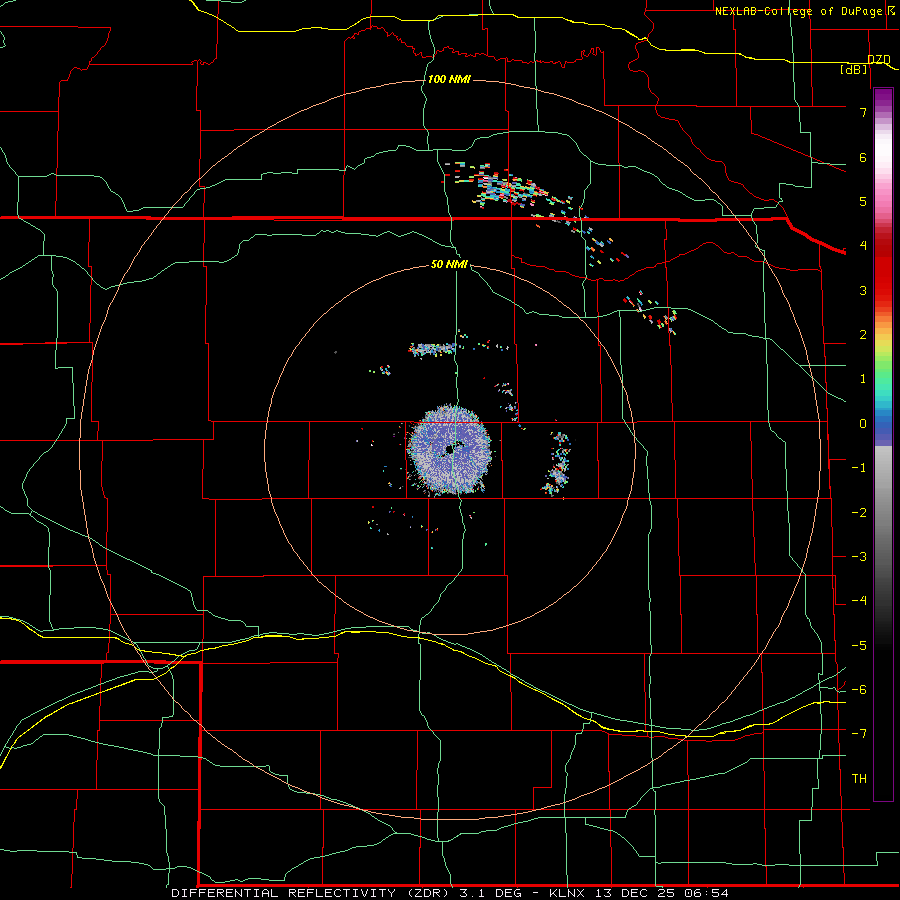Click the KLNX 13 DEC 25 06:54 timestamp
900x900 pixels.
639,893
